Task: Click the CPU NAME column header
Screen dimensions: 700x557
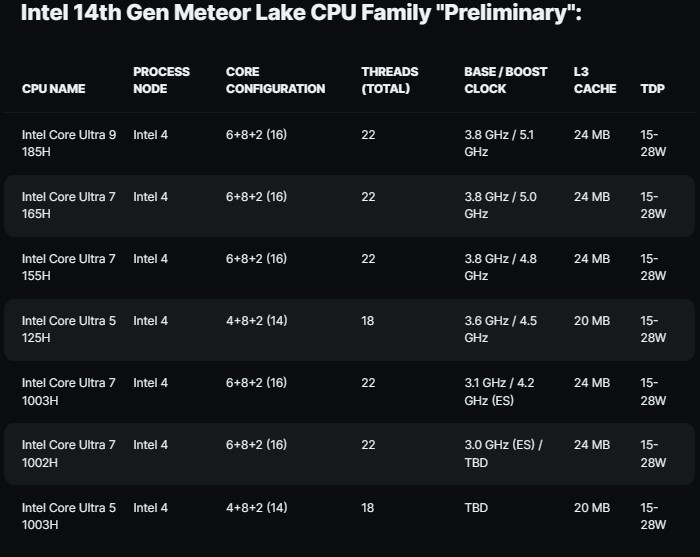Action: pyautogui.click(x=54, y=89)
